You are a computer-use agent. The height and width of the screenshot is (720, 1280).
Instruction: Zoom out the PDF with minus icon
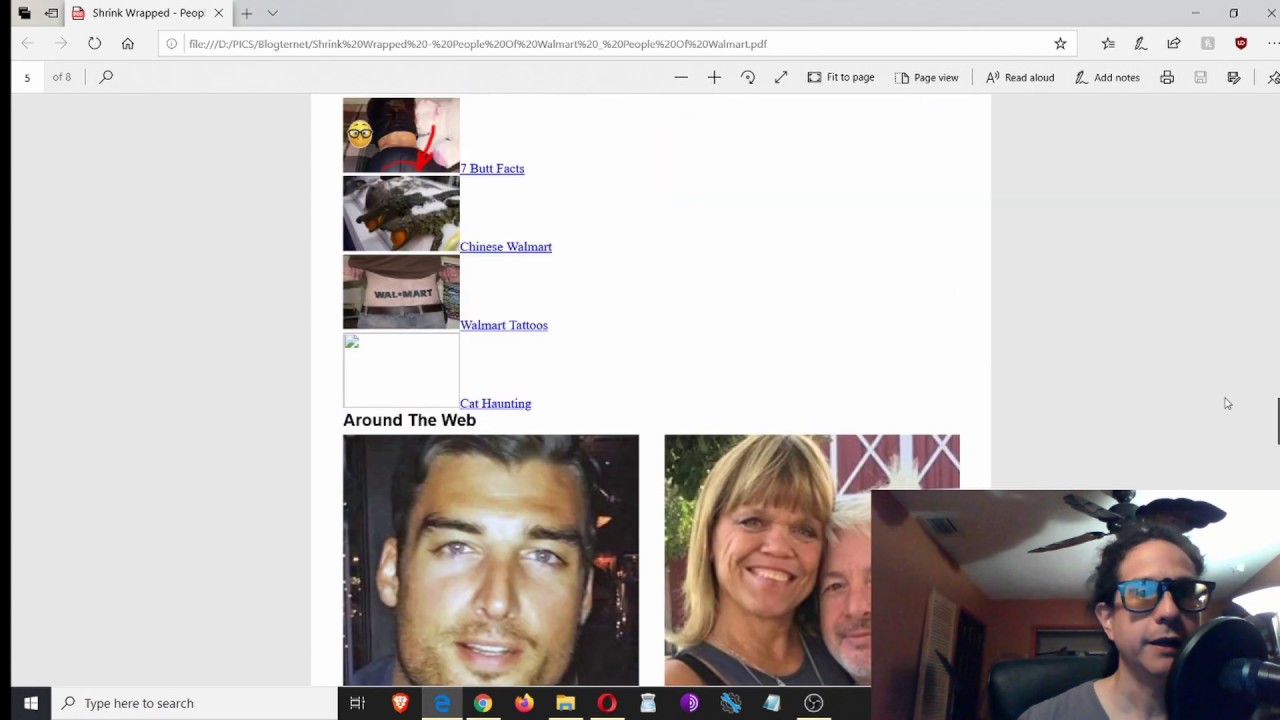click(x=681, y=77)
